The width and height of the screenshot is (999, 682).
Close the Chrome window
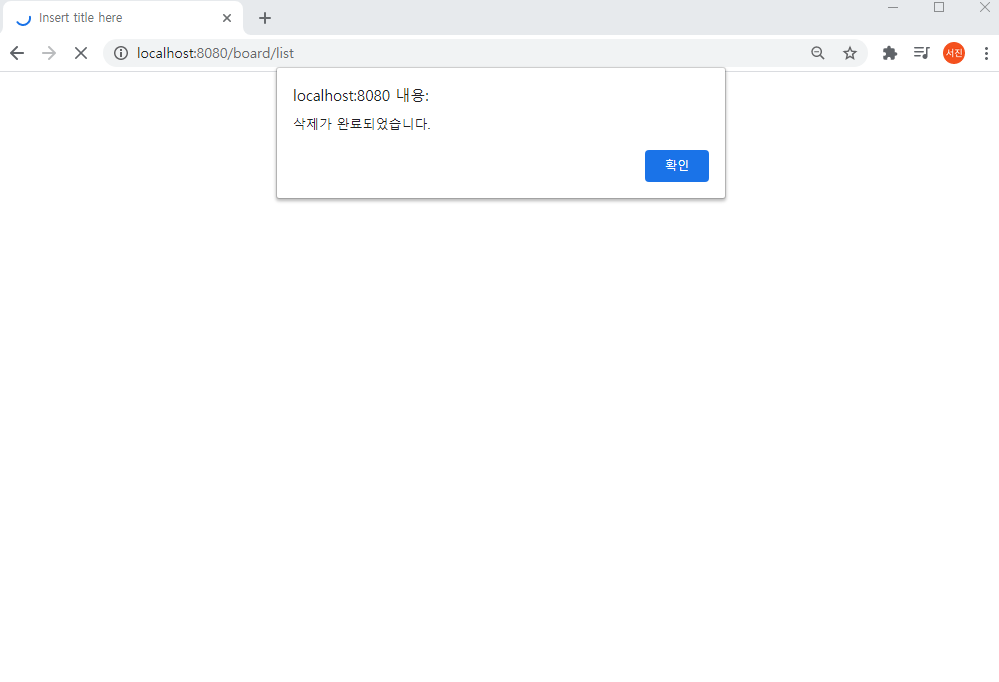click(x=984, y=8)
